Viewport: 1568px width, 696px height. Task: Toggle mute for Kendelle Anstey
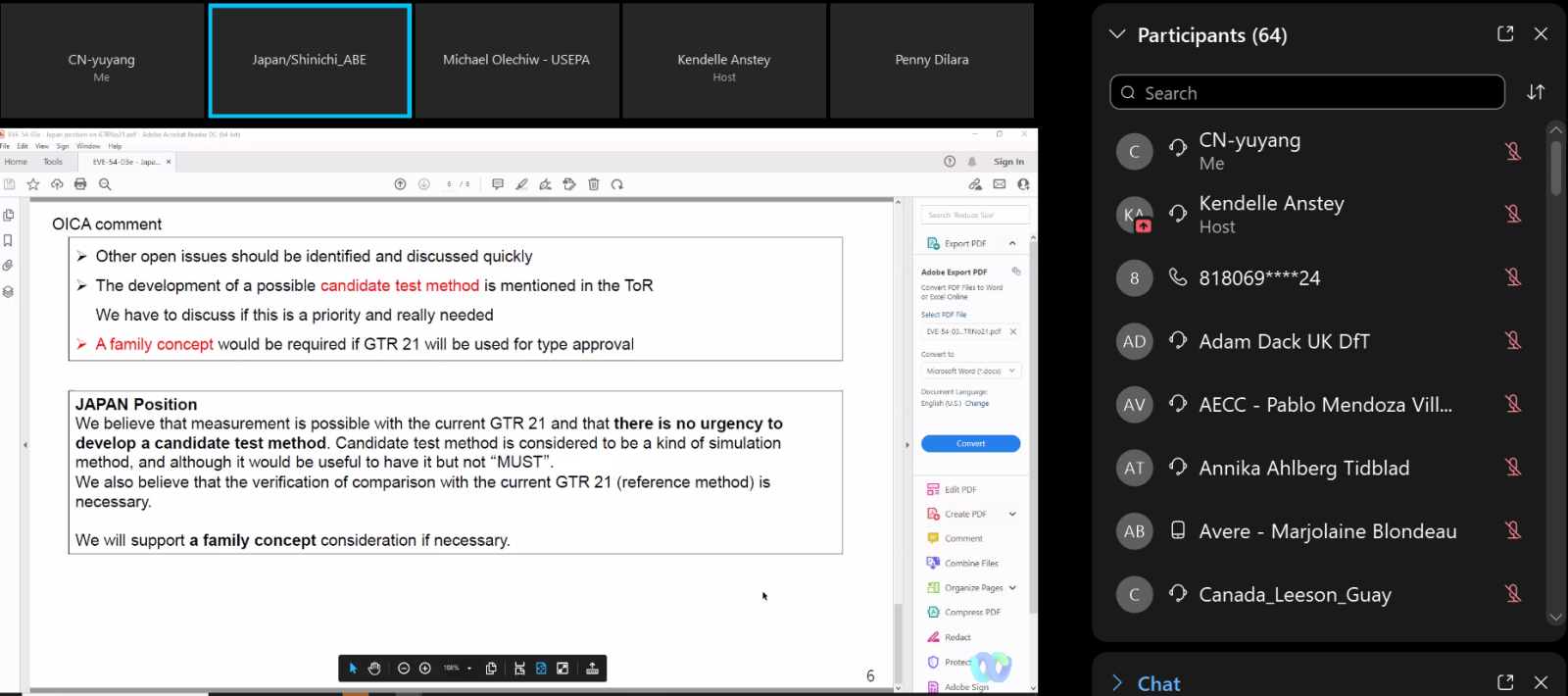[1513, 214]
